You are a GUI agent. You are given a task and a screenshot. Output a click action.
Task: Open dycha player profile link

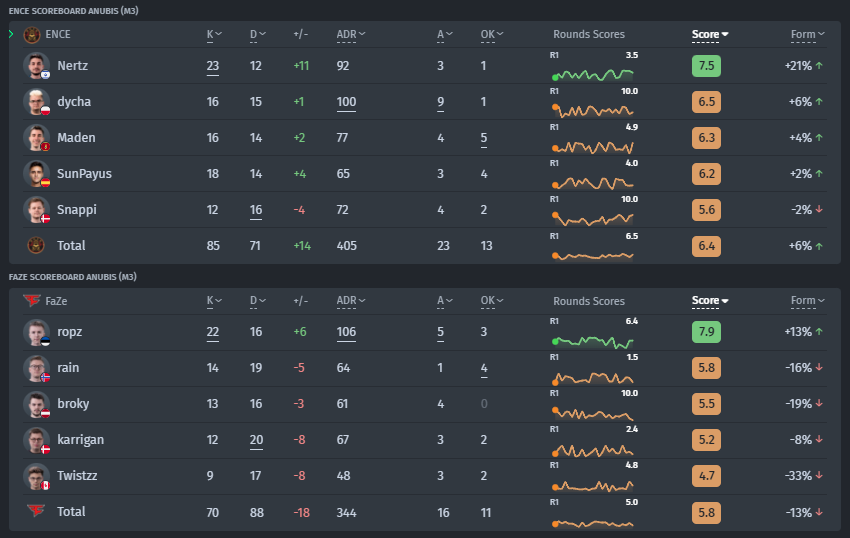(74, 102)
